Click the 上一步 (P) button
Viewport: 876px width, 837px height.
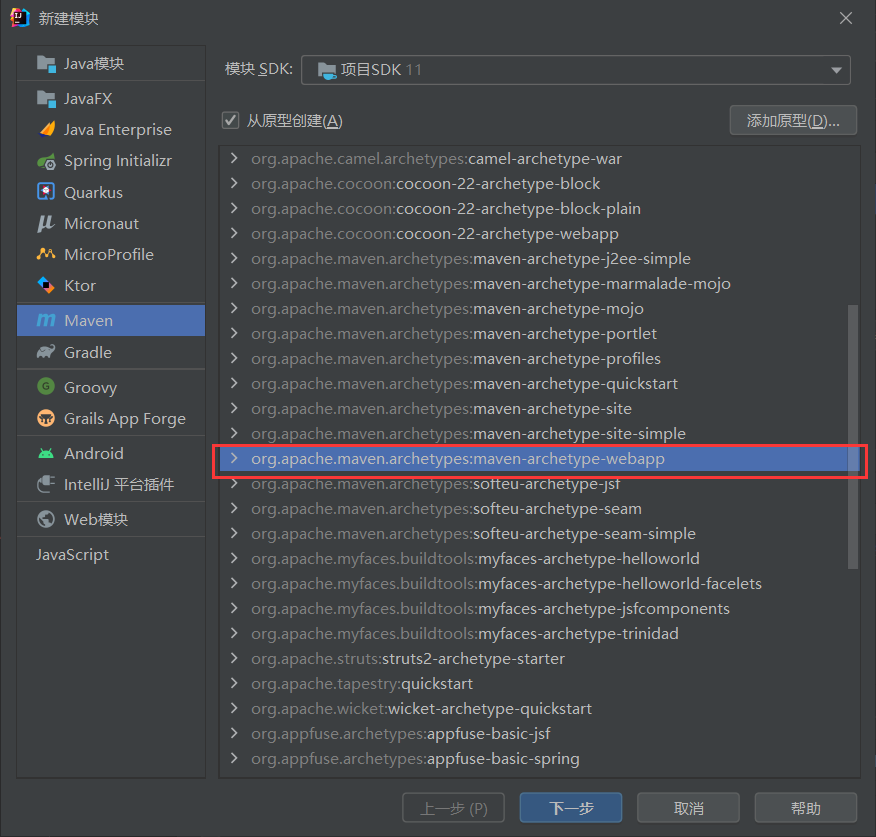tap(453, 807)
